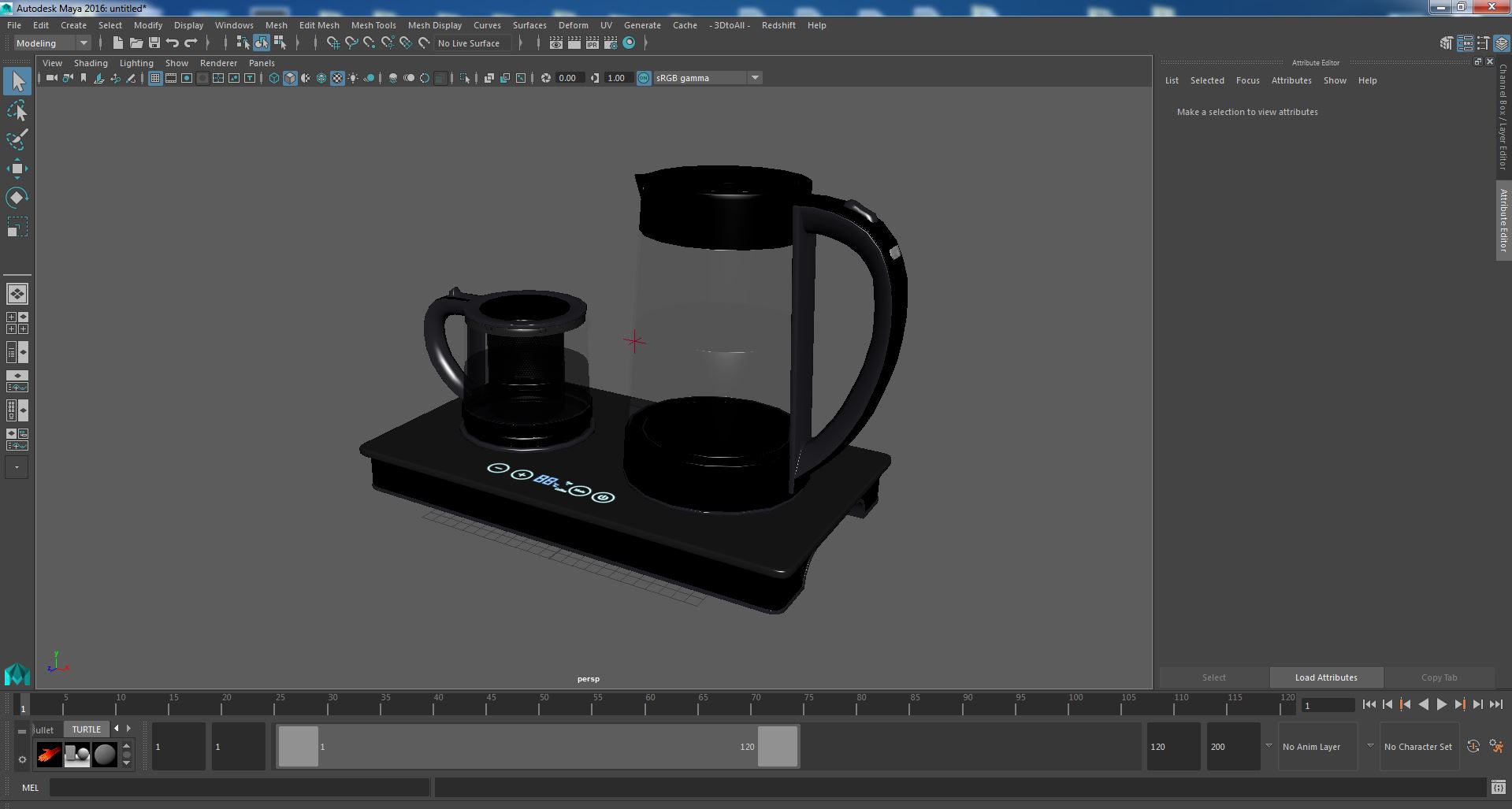
Task: Undo the last action
Action: (x=173, y=43)
